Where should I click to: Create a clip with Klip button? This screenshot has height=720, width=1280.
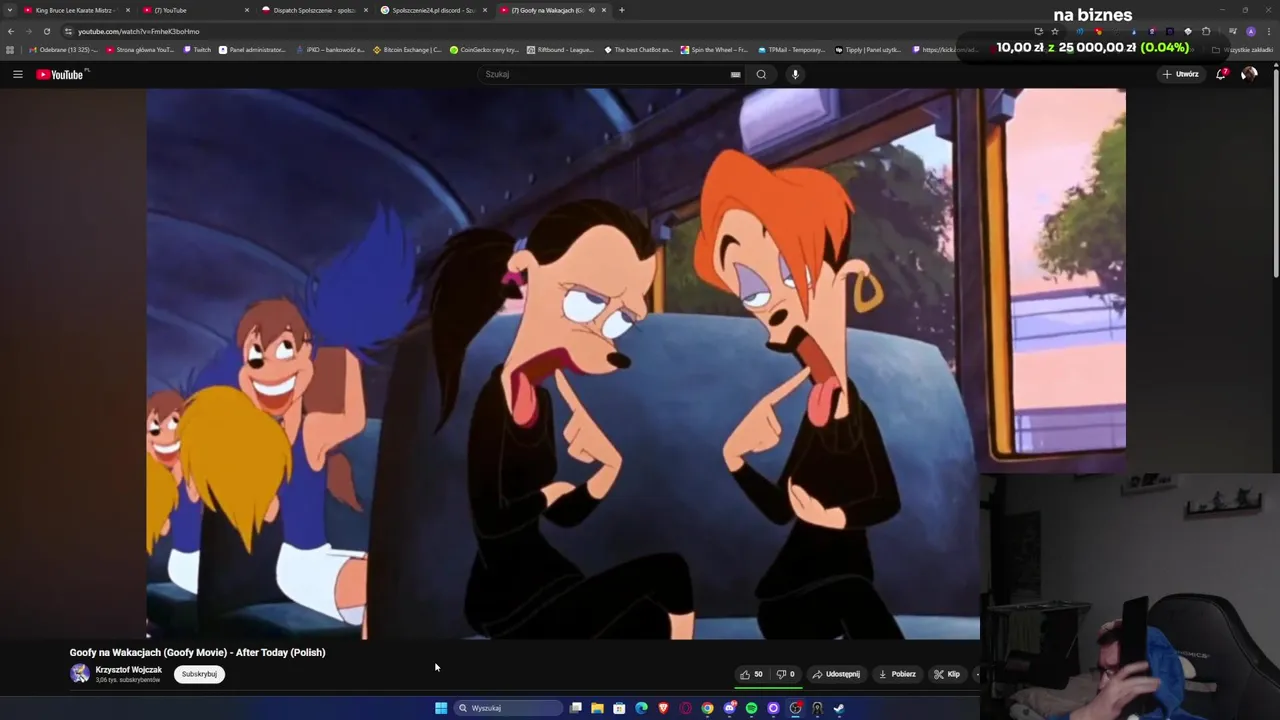point(947,674)
